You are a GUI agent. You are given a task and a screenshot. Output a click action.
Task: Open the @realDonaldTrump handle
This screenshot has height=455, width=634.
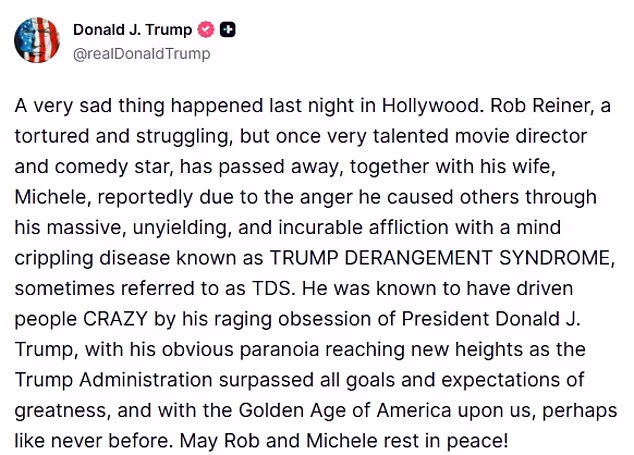tap(142, 53)
